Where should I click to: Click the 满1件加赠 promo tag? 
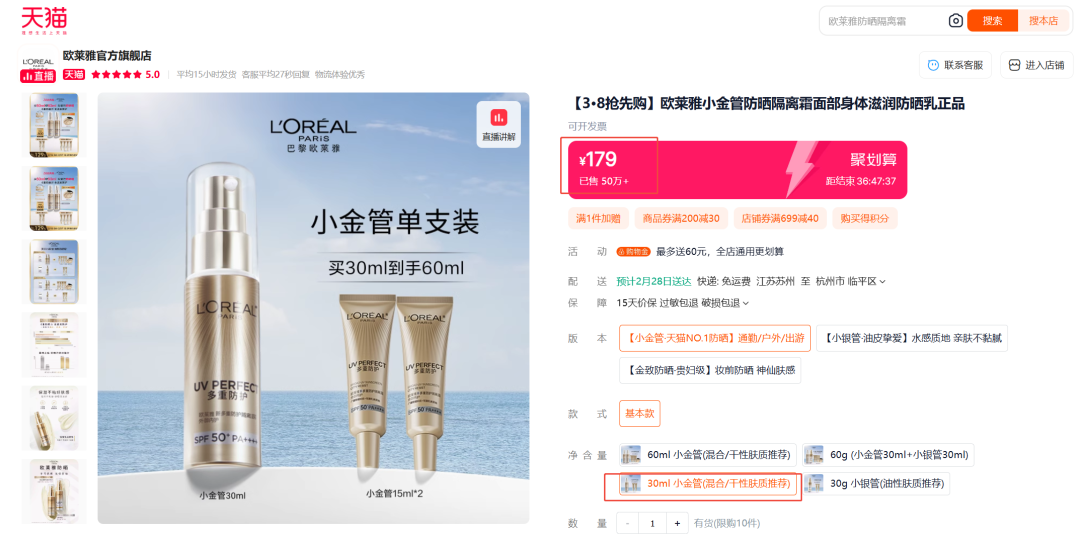pyautogui.click(x=598, y=219)
